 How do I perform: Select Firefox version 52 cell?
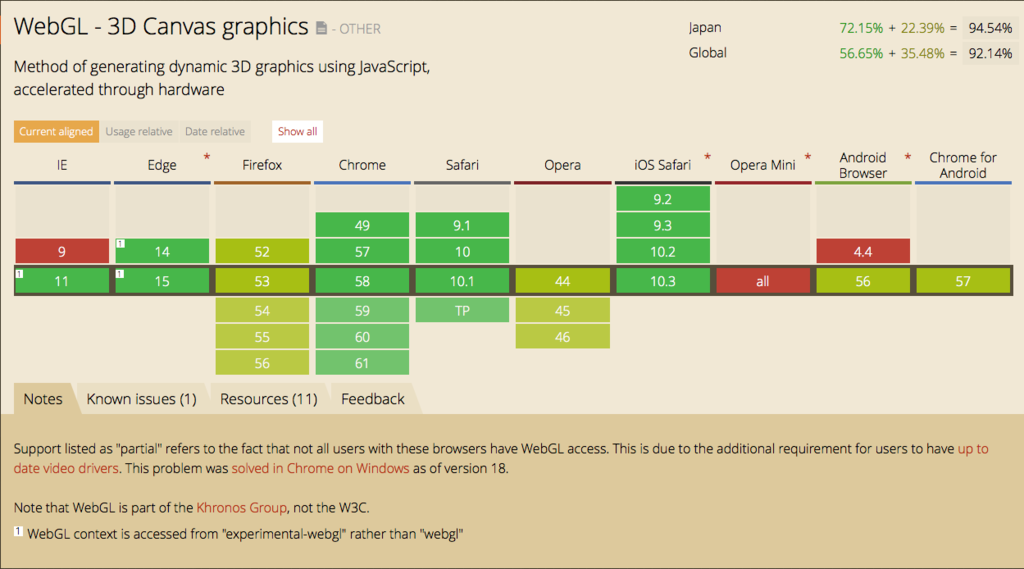[262, 252]
